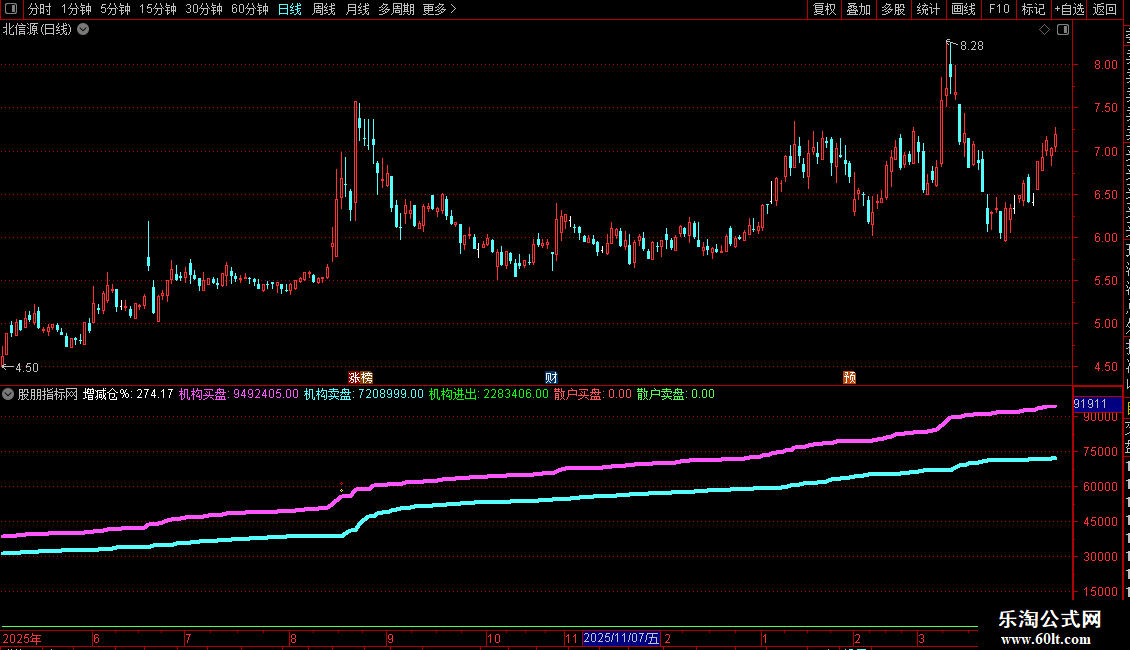This screenshot has width=1130, height=650.
Task: Open the 画线 drawing tools
Action: point(963,9)
